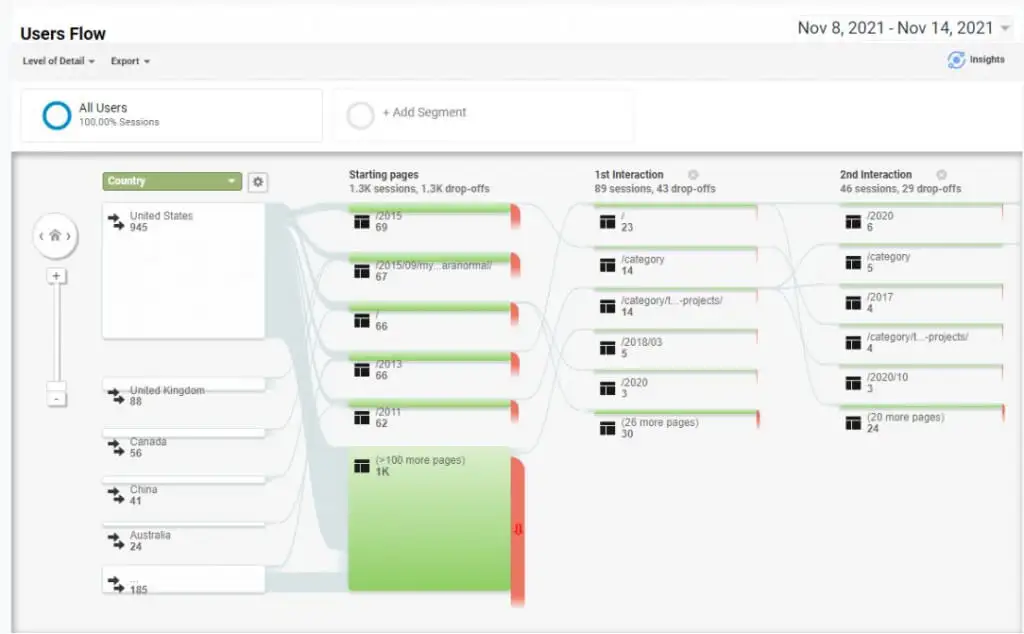Open the Level of Detail menu
Image resolution: width=1024 pixels, height=634 pixels.
[x=58, y=61]
